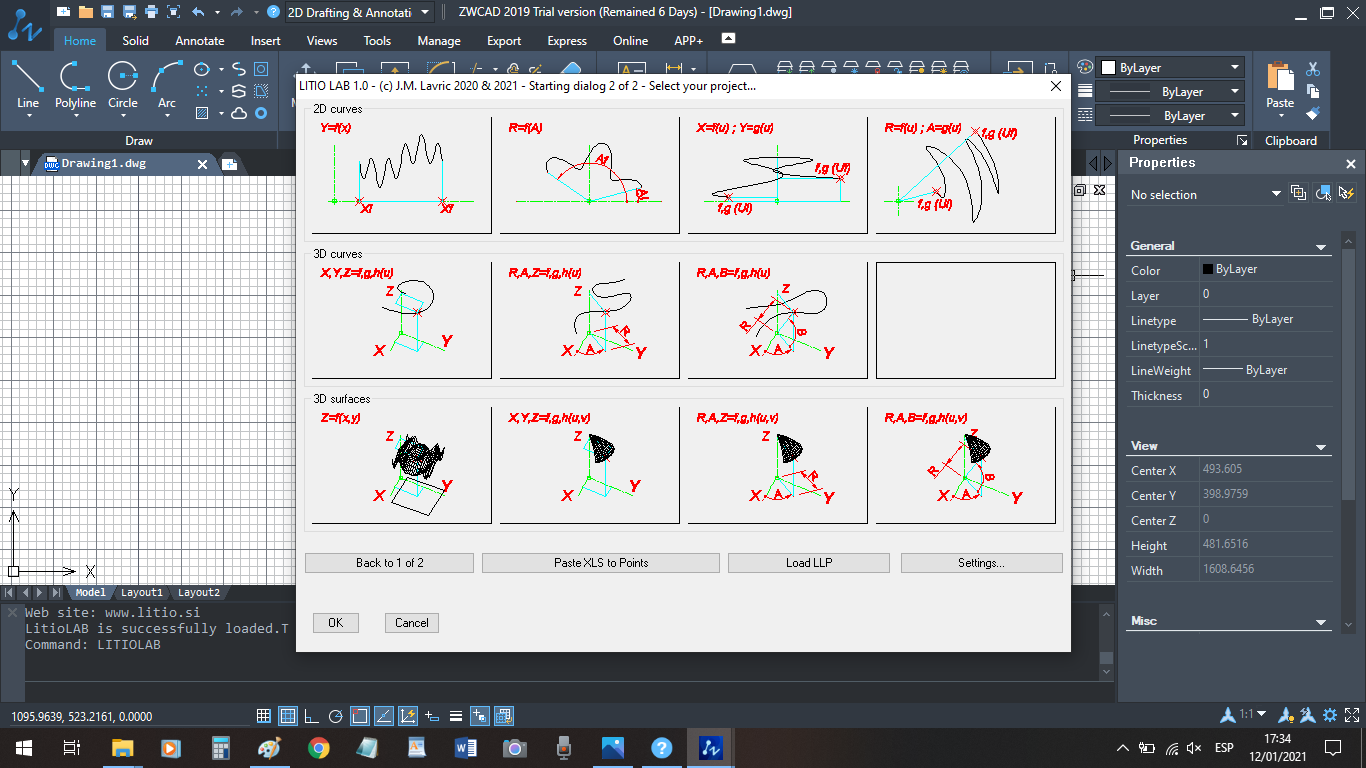The width and height of the screenshot is (1366, 768).
Task: Expand the Paste dropdown arrow
Action: tap(1280, 116)
